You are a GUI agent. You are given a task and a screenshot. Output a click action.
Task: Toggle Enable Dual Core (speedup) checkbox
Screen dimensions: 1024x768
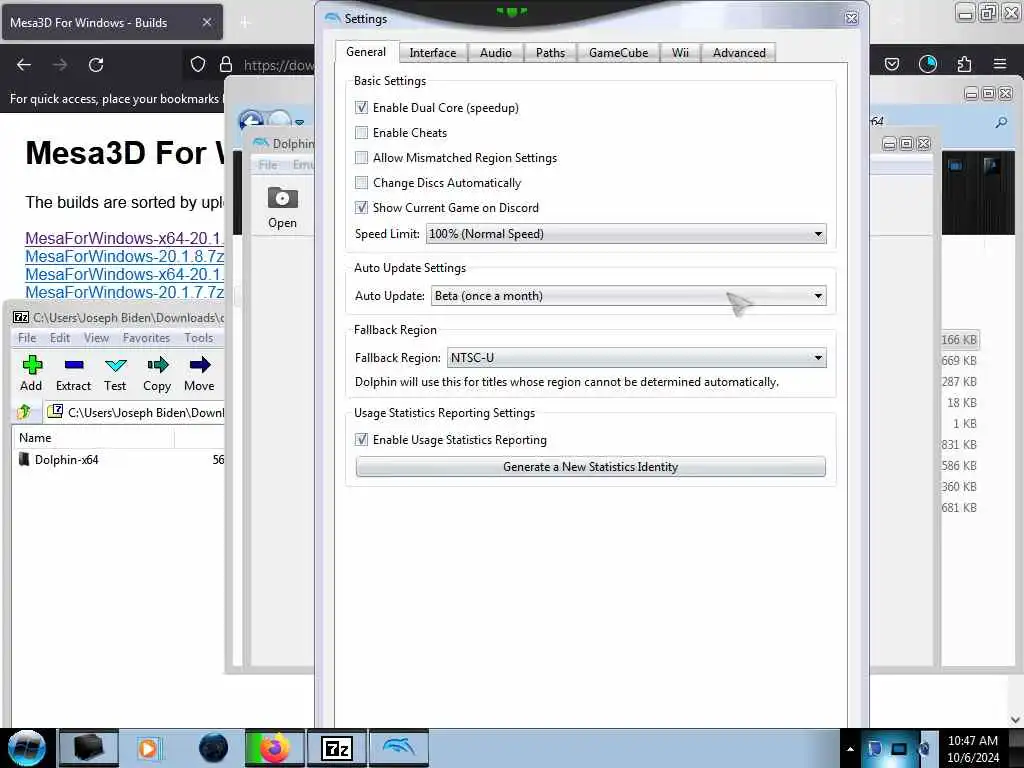(361, 108)
